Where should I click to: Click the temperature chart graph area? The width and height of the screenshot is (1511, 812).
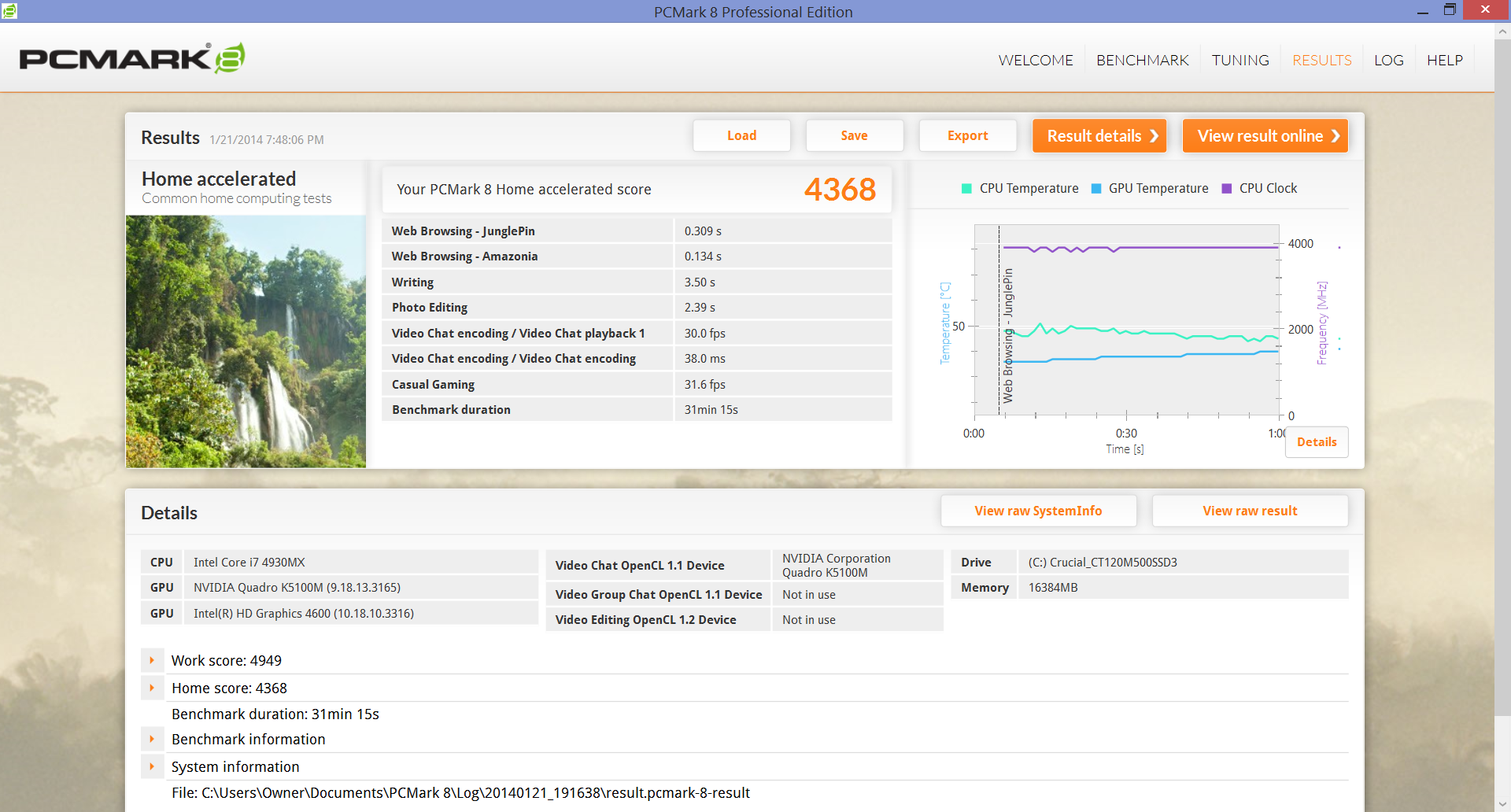(x=1126, y=319)
